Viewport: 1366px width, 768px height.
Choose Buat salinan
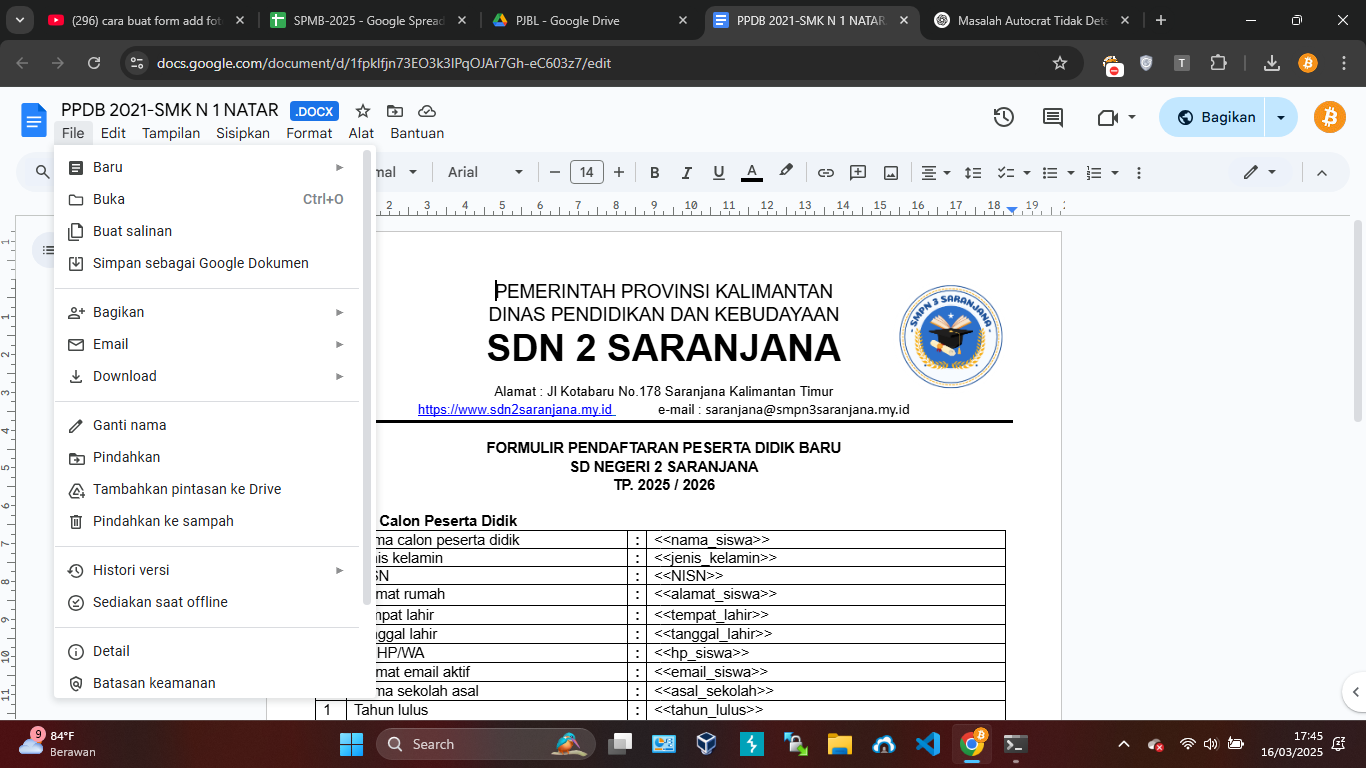pyautogui.click(x=207, y=231)
